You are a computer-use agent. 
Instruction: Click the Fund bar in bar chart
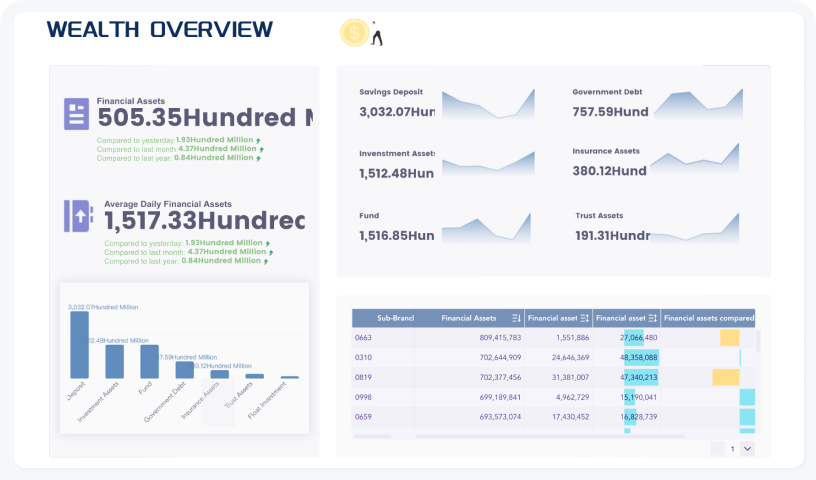point(149,361)
